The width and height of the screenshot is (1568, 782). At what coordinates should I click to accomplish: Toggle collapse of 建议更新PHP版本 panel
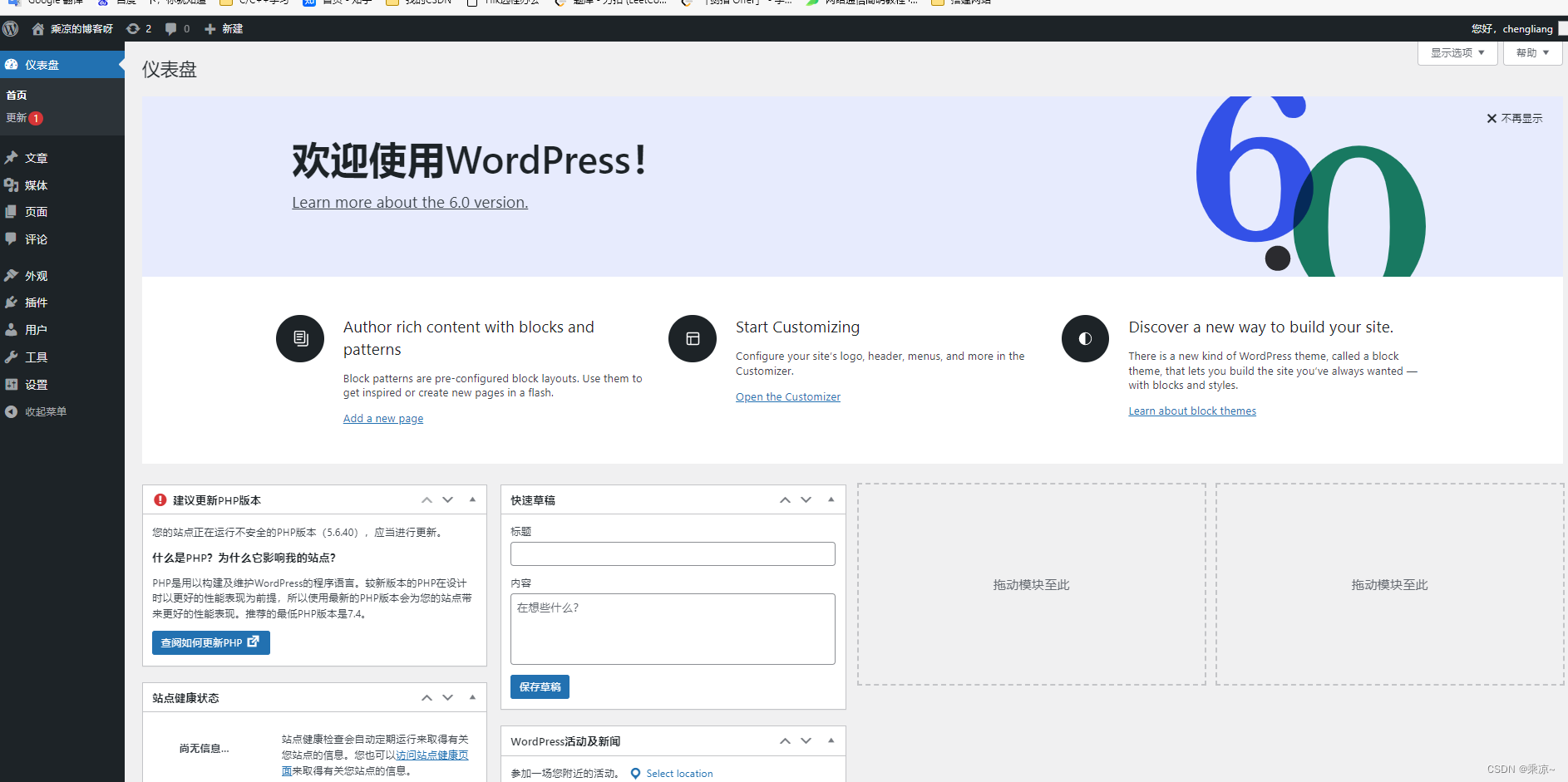[x=472, y=499]
